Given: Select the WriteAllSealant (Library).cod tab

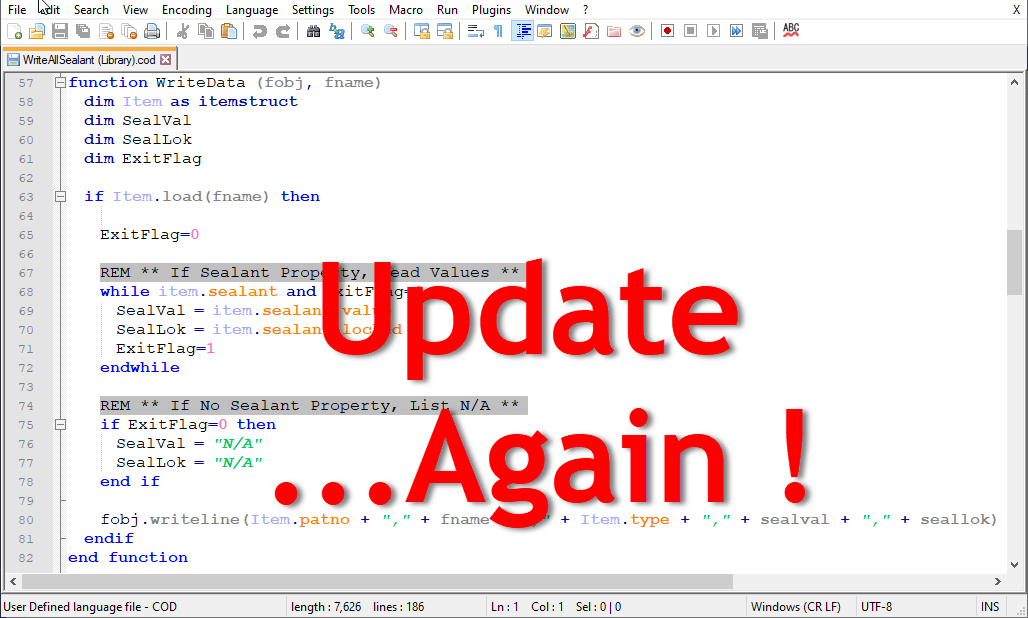Looking at the screenshot, I should 85,59.
